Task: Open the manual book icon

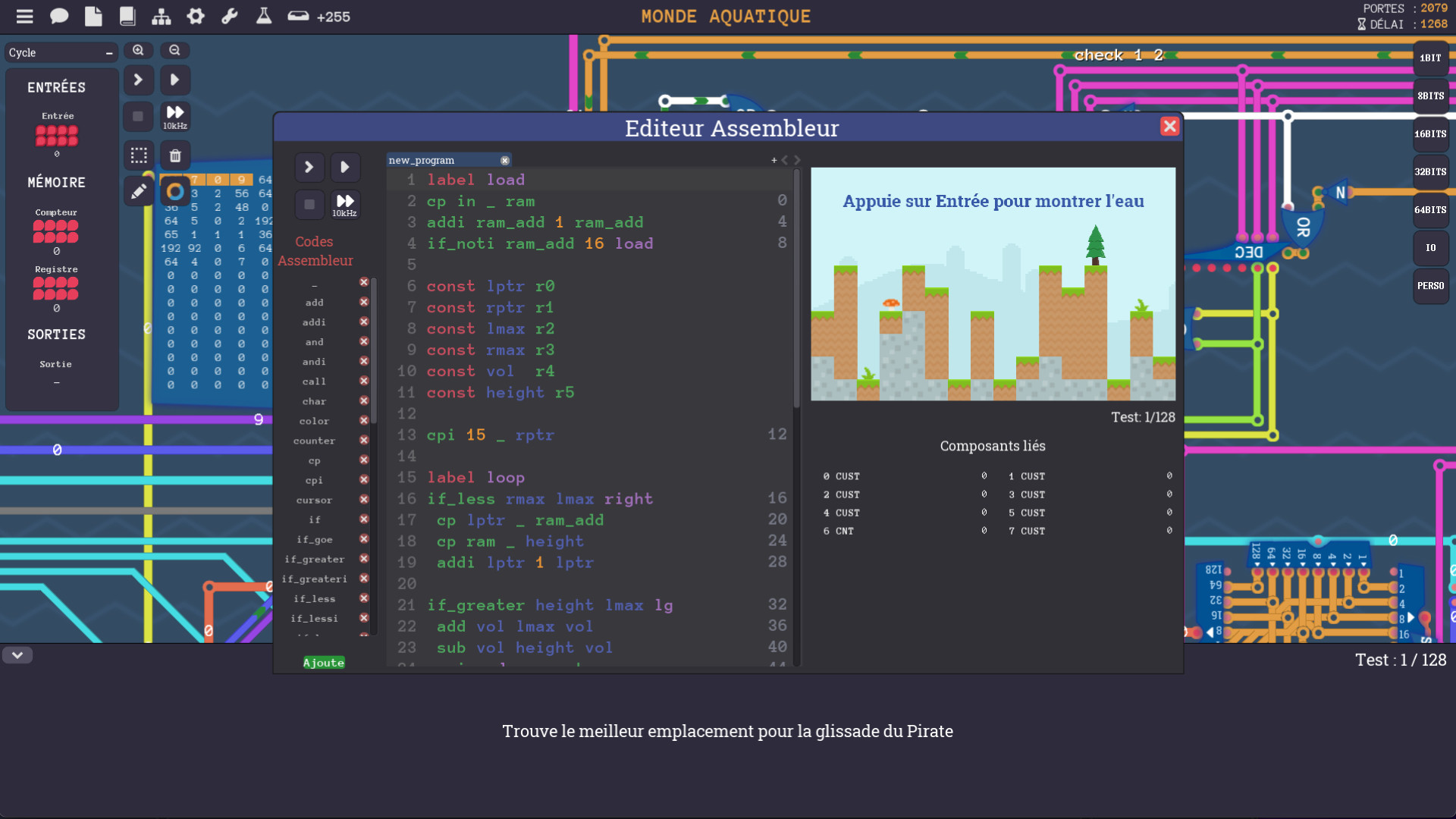Action: (127, 16)
